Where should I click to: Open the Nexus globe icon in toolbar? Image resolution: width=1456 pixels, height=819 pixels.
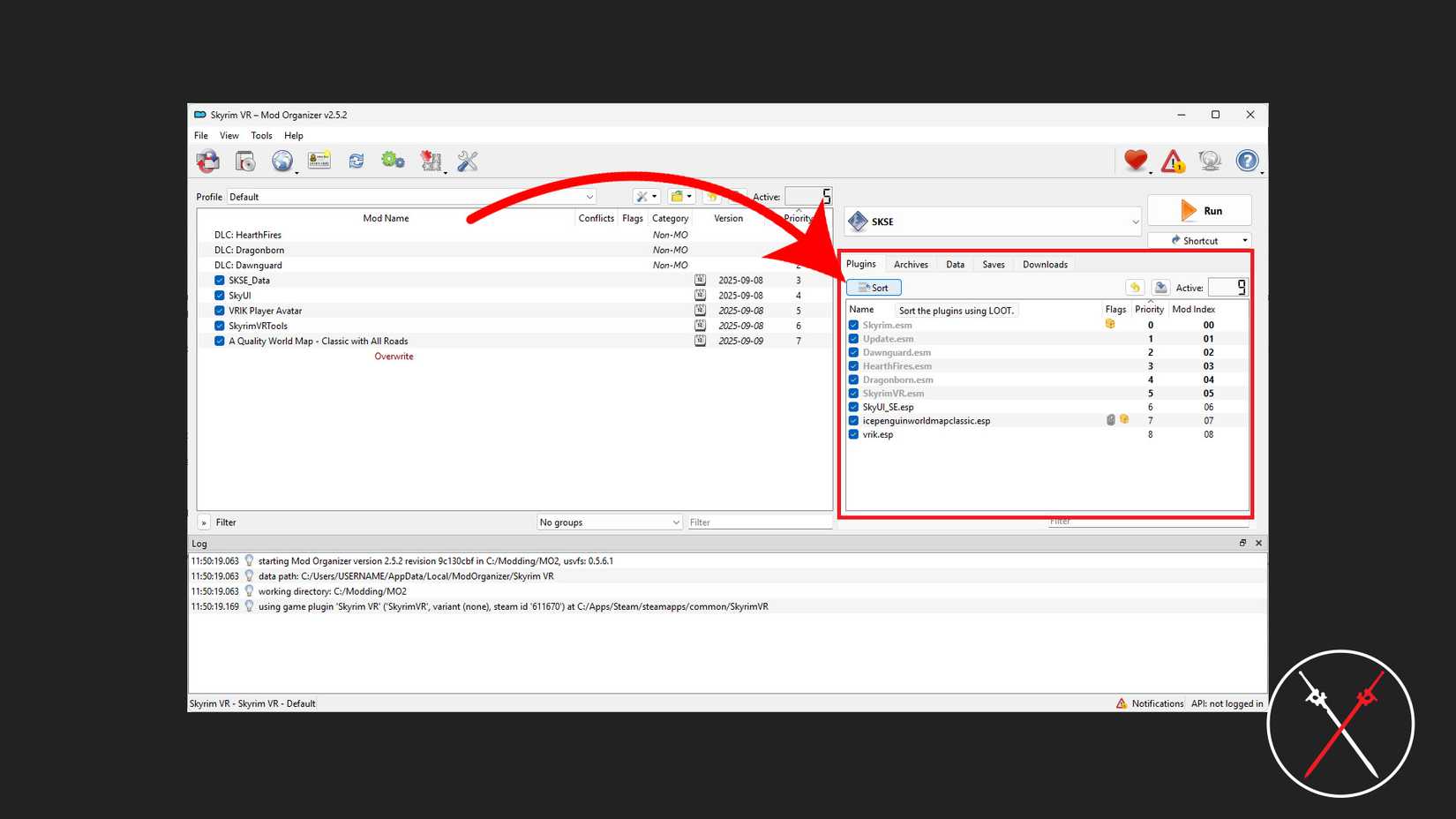281,161
